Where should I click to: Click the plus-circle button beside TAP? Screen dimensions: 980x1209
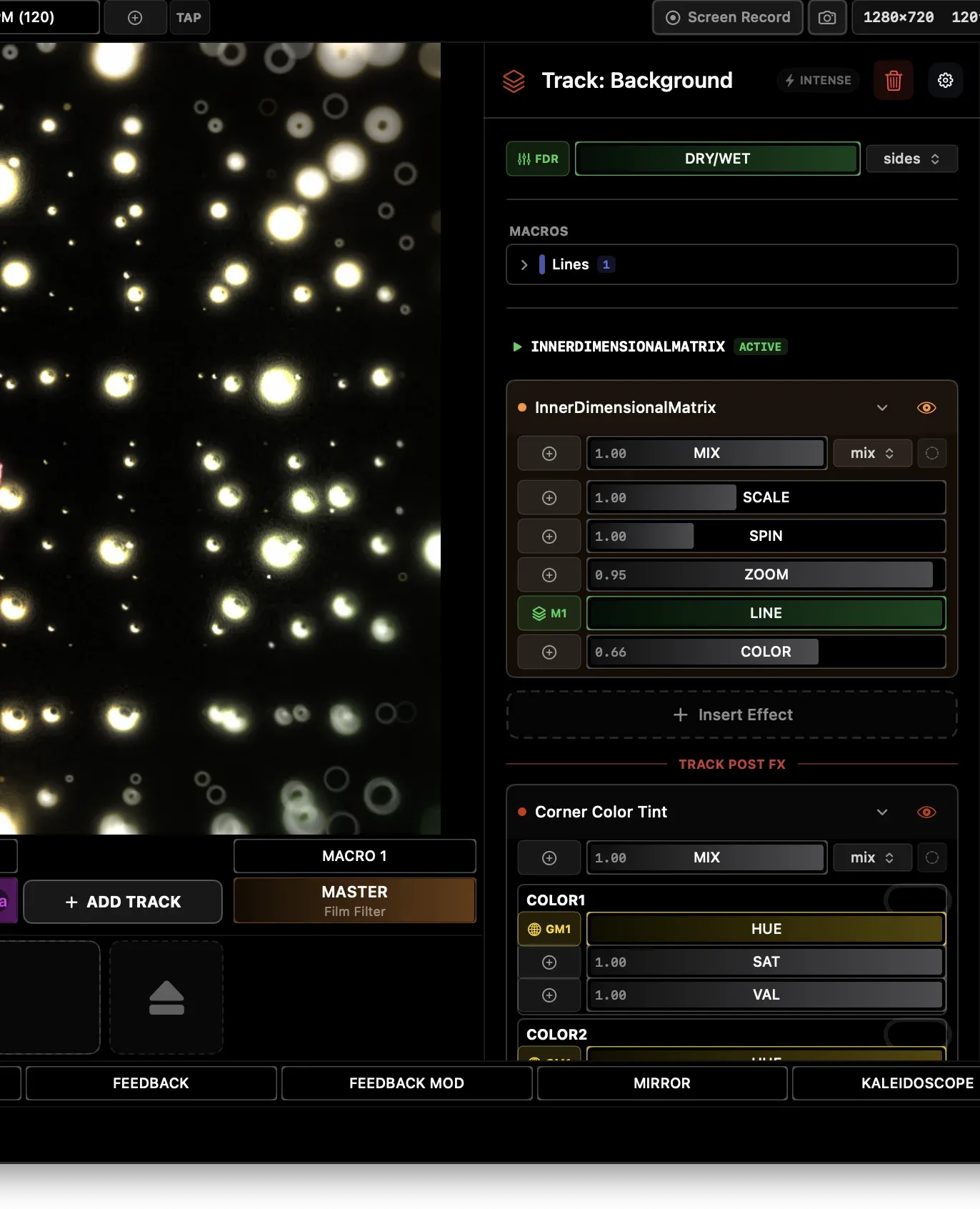click(x=135, y=17)
